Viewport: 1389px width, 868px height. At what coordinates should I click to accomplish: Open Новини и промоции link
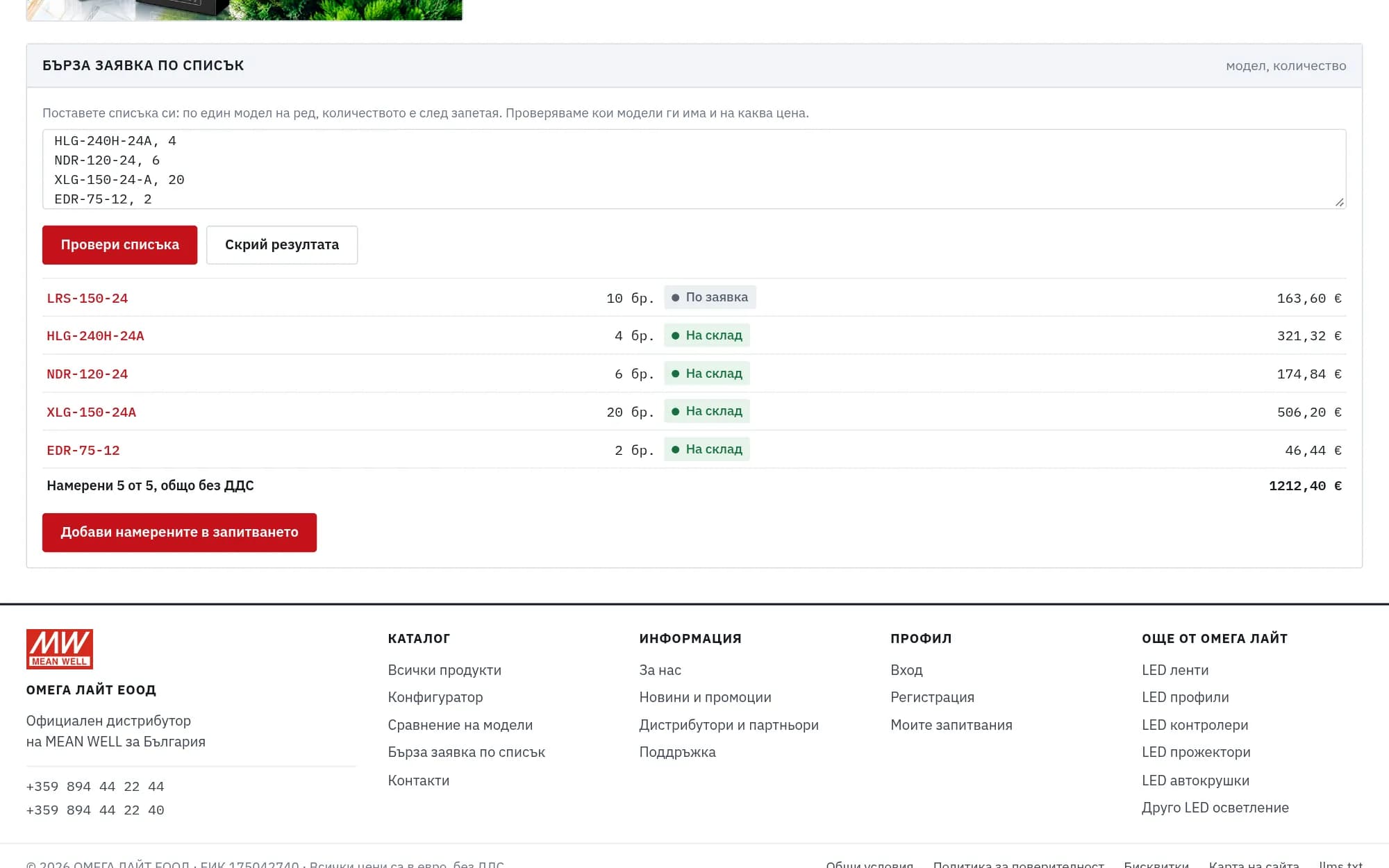coord(705,697)
